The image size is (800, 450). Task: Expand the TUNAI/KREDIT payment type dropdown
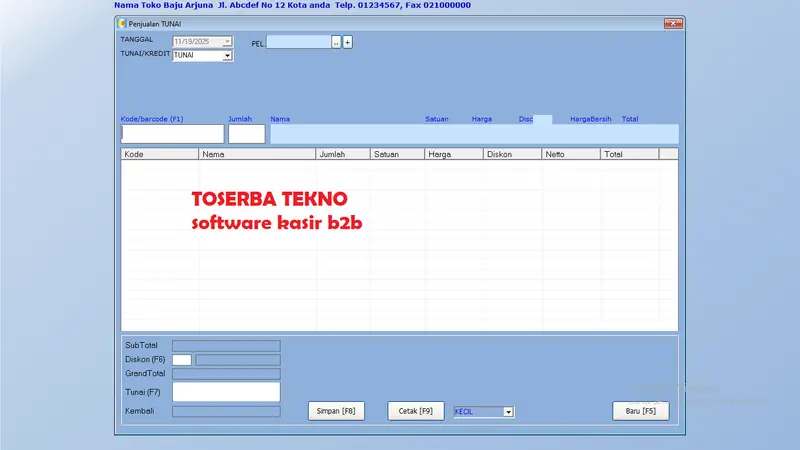(227, 56)
